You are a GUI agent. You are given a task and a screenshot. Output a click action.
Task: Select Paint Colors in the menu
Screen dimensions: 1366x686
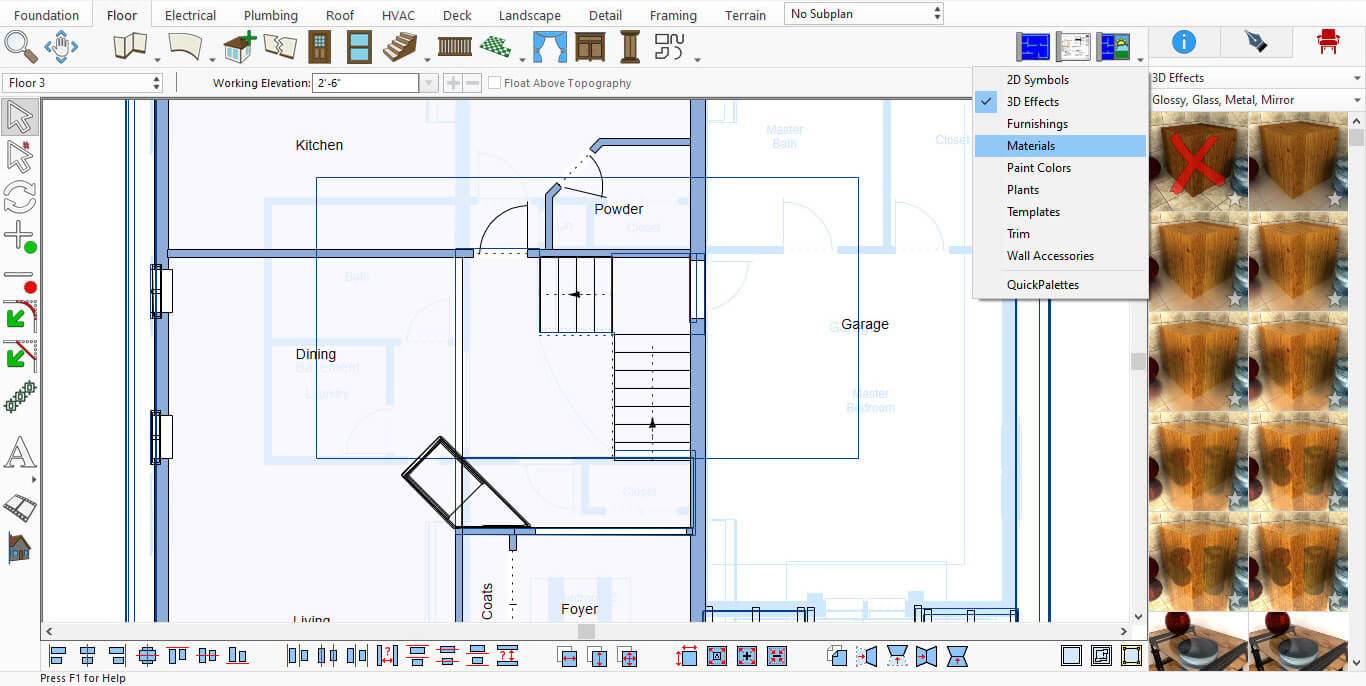pyautogui.click(x=1038, y=168)
